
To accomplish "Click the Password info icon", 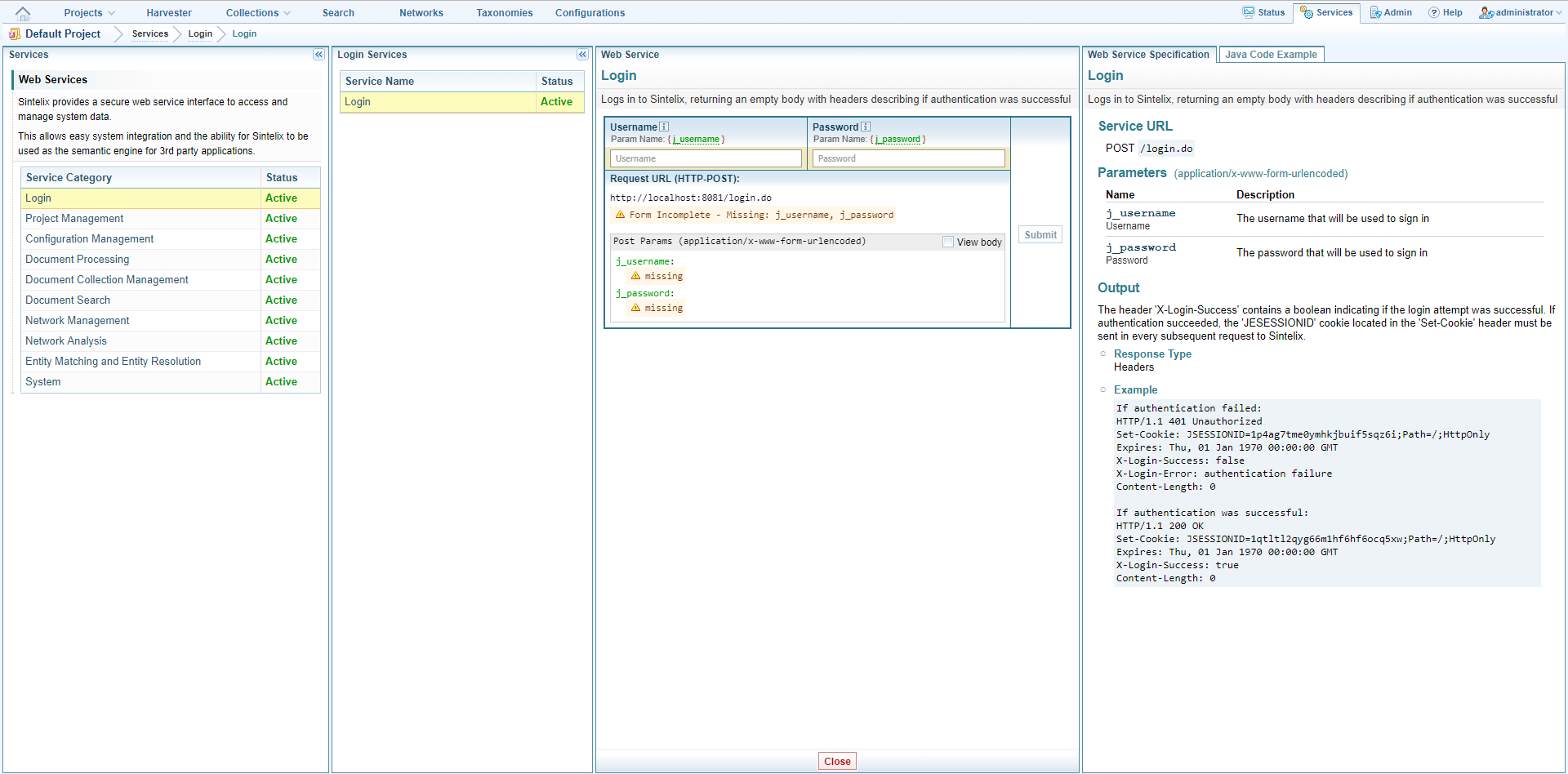I will tap(866, 127).
